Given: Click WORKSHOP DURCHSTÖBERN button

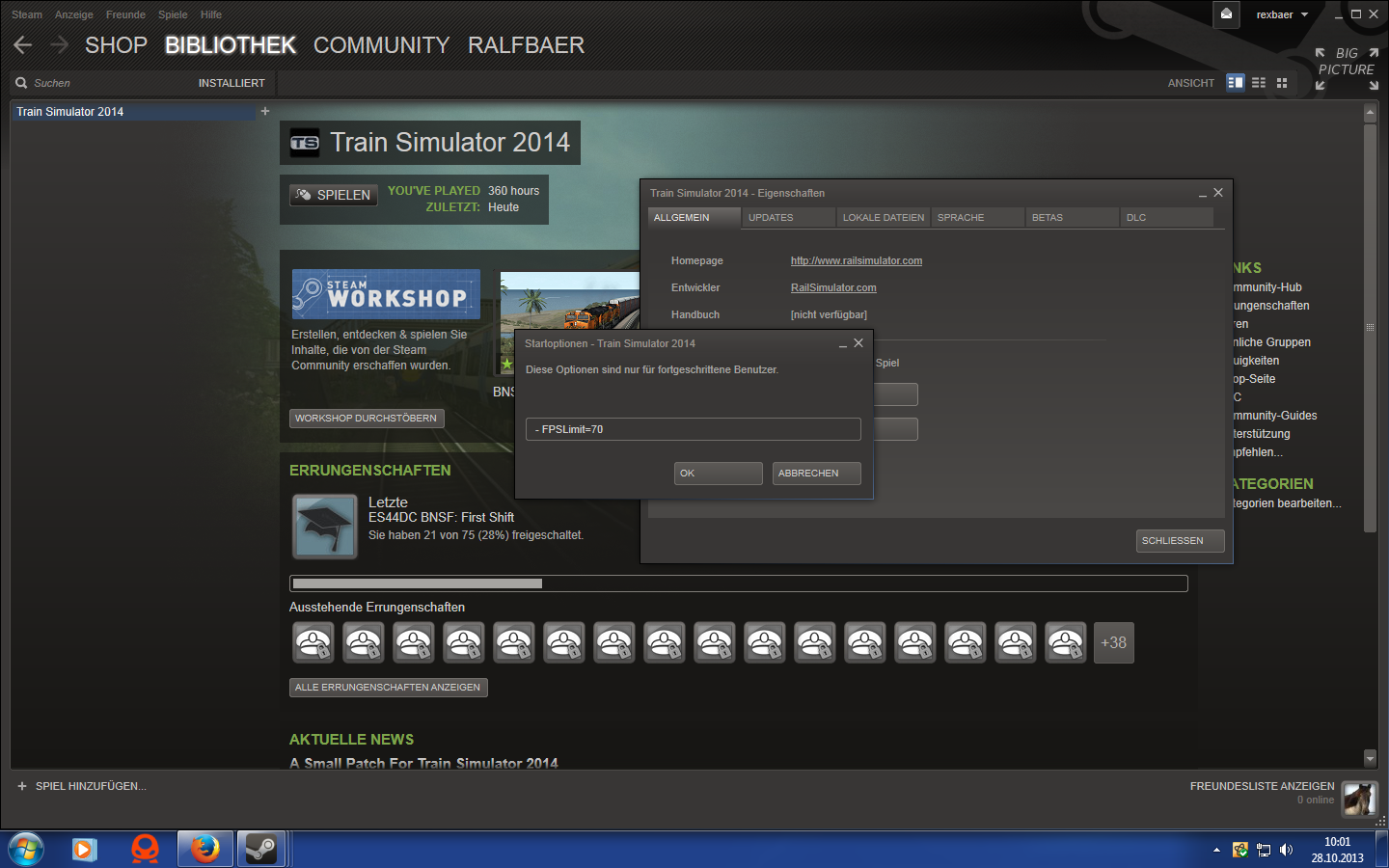Looking at the screenshot, I should coord(367,419).
